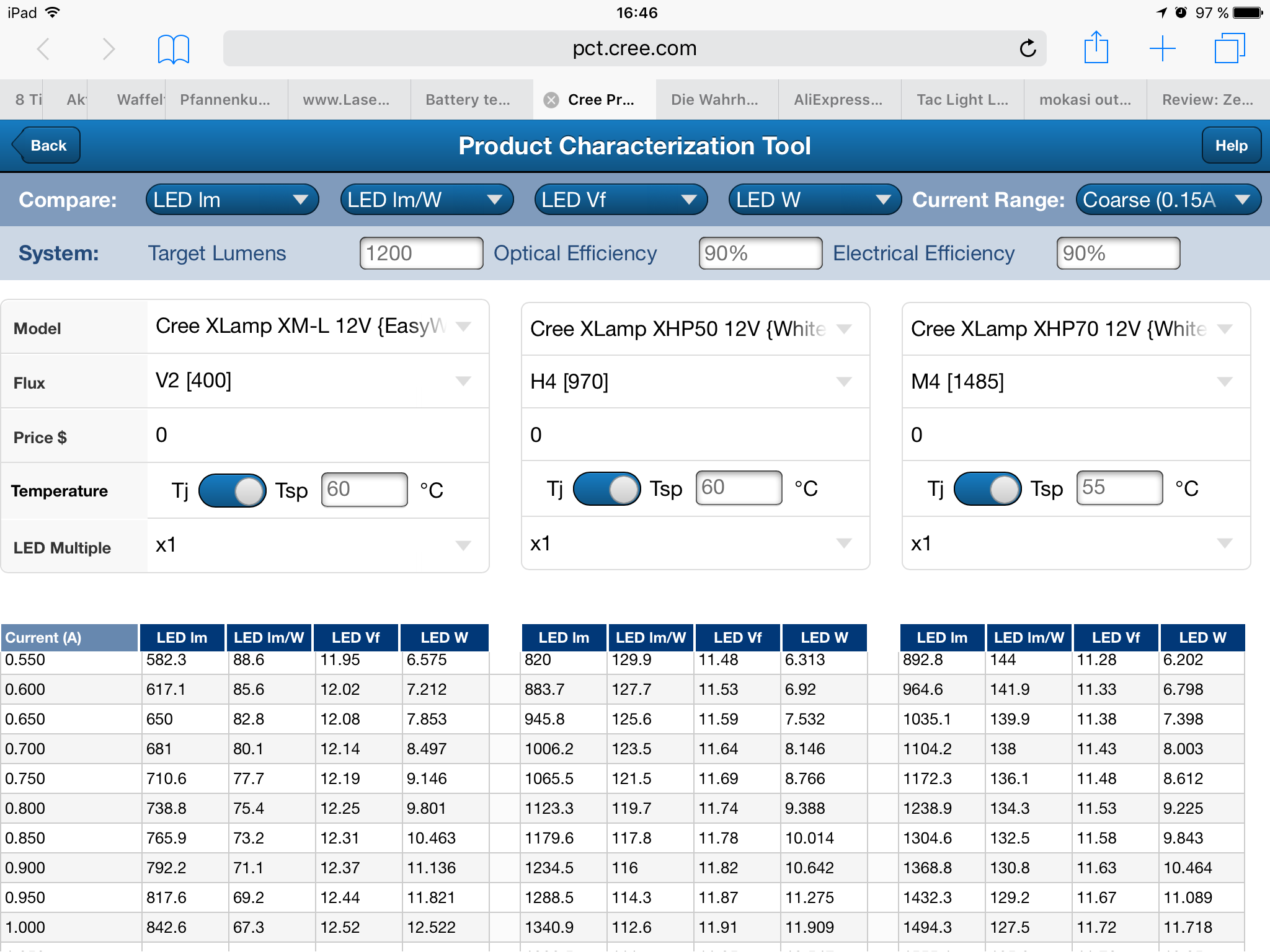Choose model Cree XLamp XM-L 12V dropdown
1270x952 pixels.
point(317,327)
